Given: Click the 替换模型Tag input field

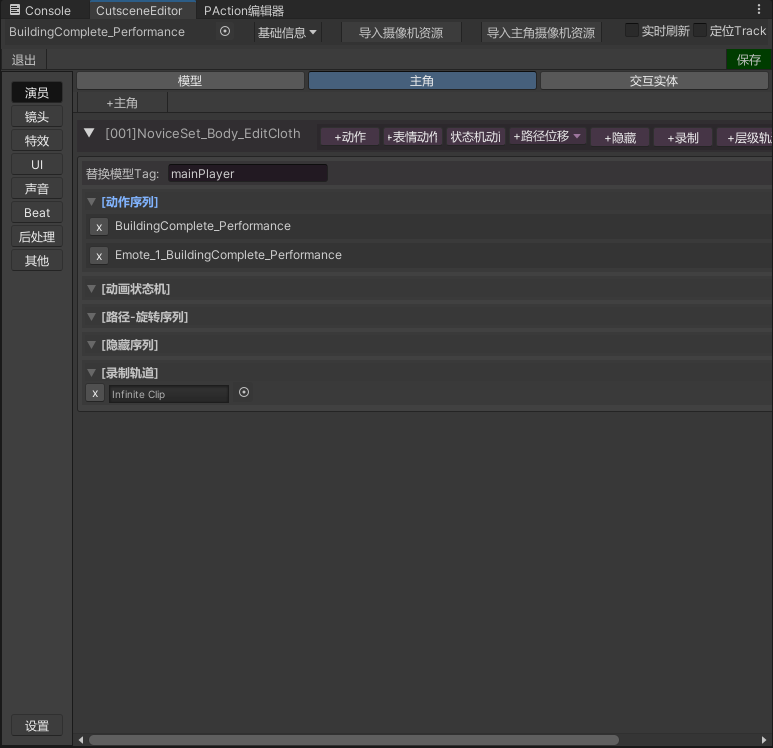Looking at the screenshot, I should click(x=247, y=173).
